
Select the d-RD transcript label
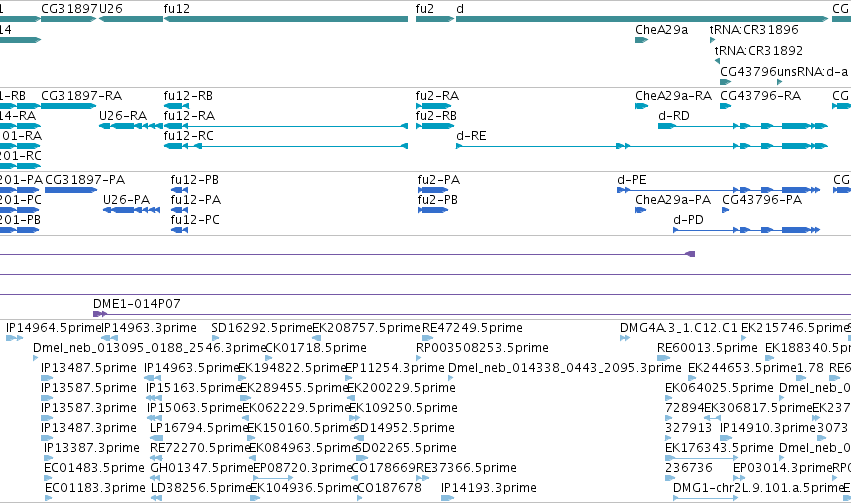point(674,116)
